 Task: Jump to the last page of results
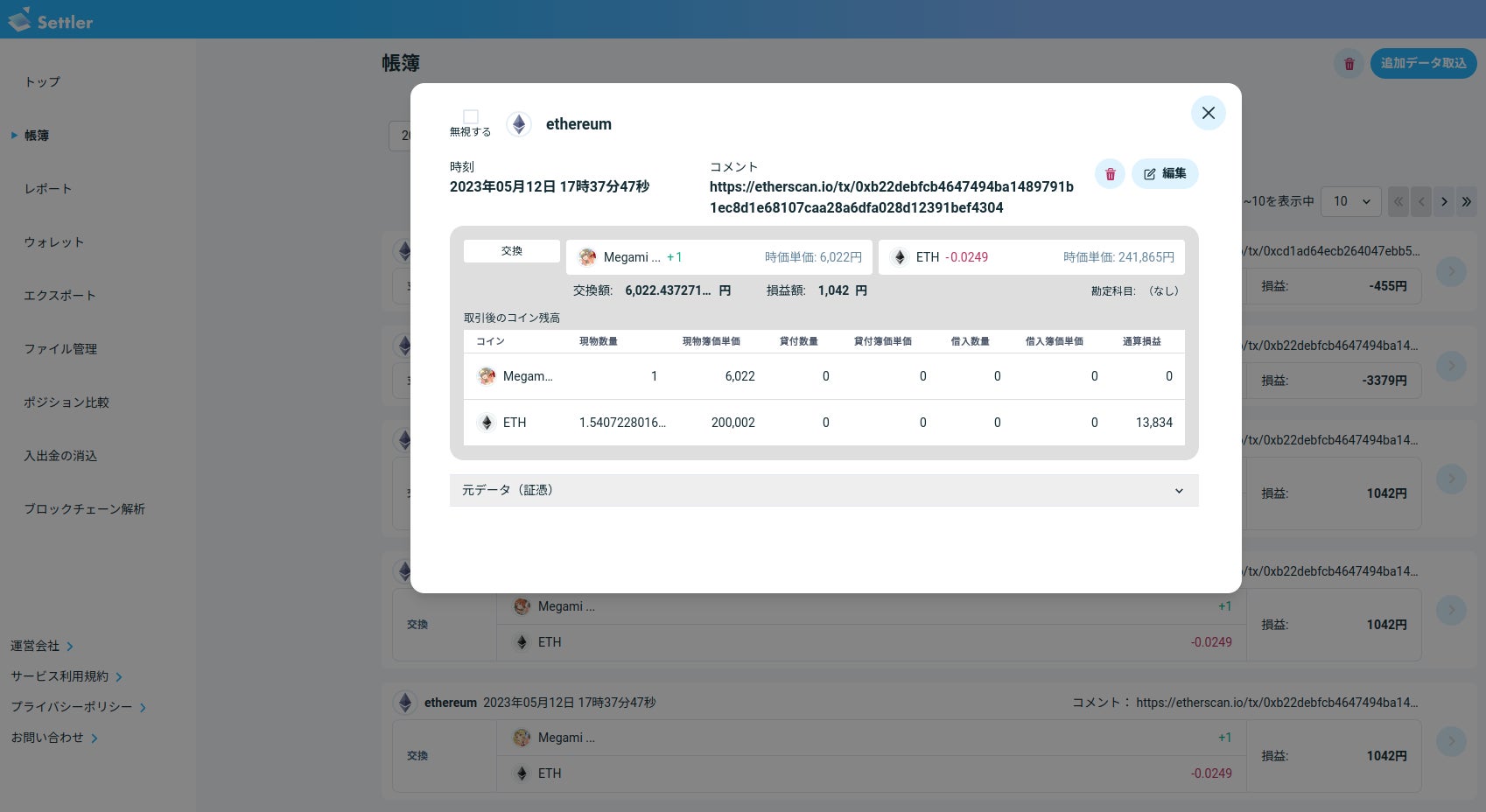(1467, 201)
